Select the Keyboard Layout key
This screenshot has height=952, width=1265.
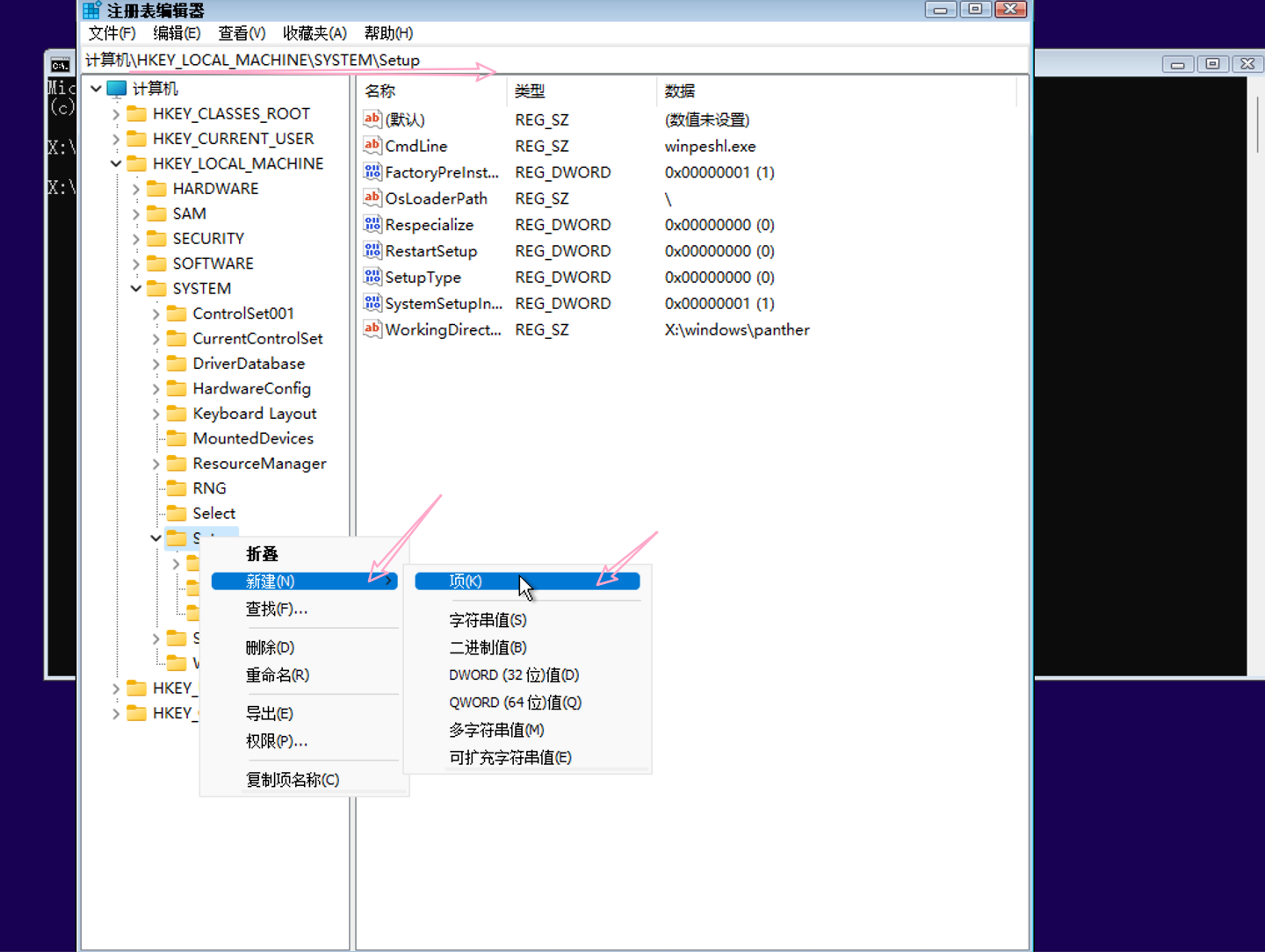coord(254,414)
